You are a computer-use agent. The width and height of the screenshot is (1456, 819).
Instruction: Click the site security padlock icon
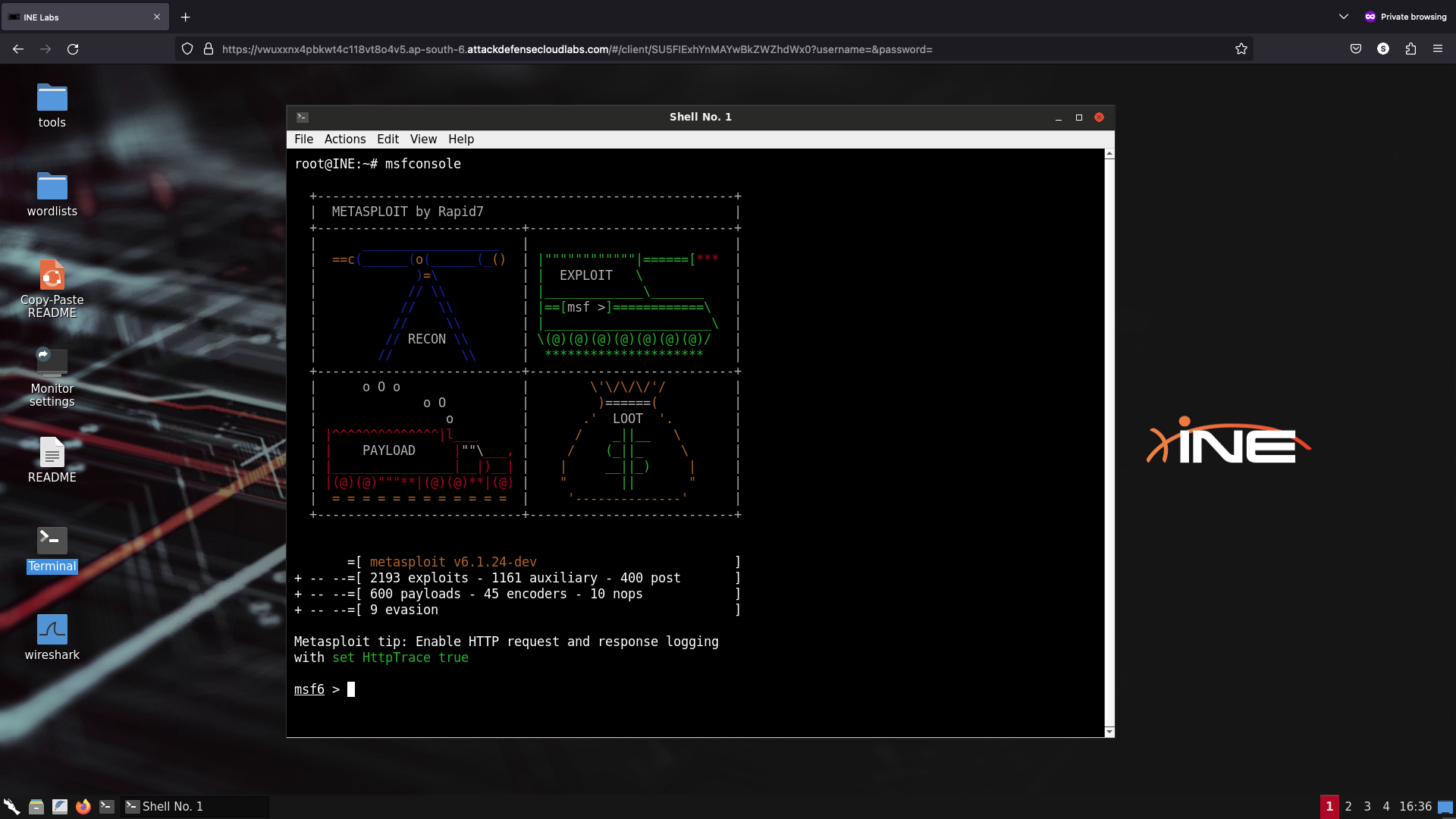(209, 49)
